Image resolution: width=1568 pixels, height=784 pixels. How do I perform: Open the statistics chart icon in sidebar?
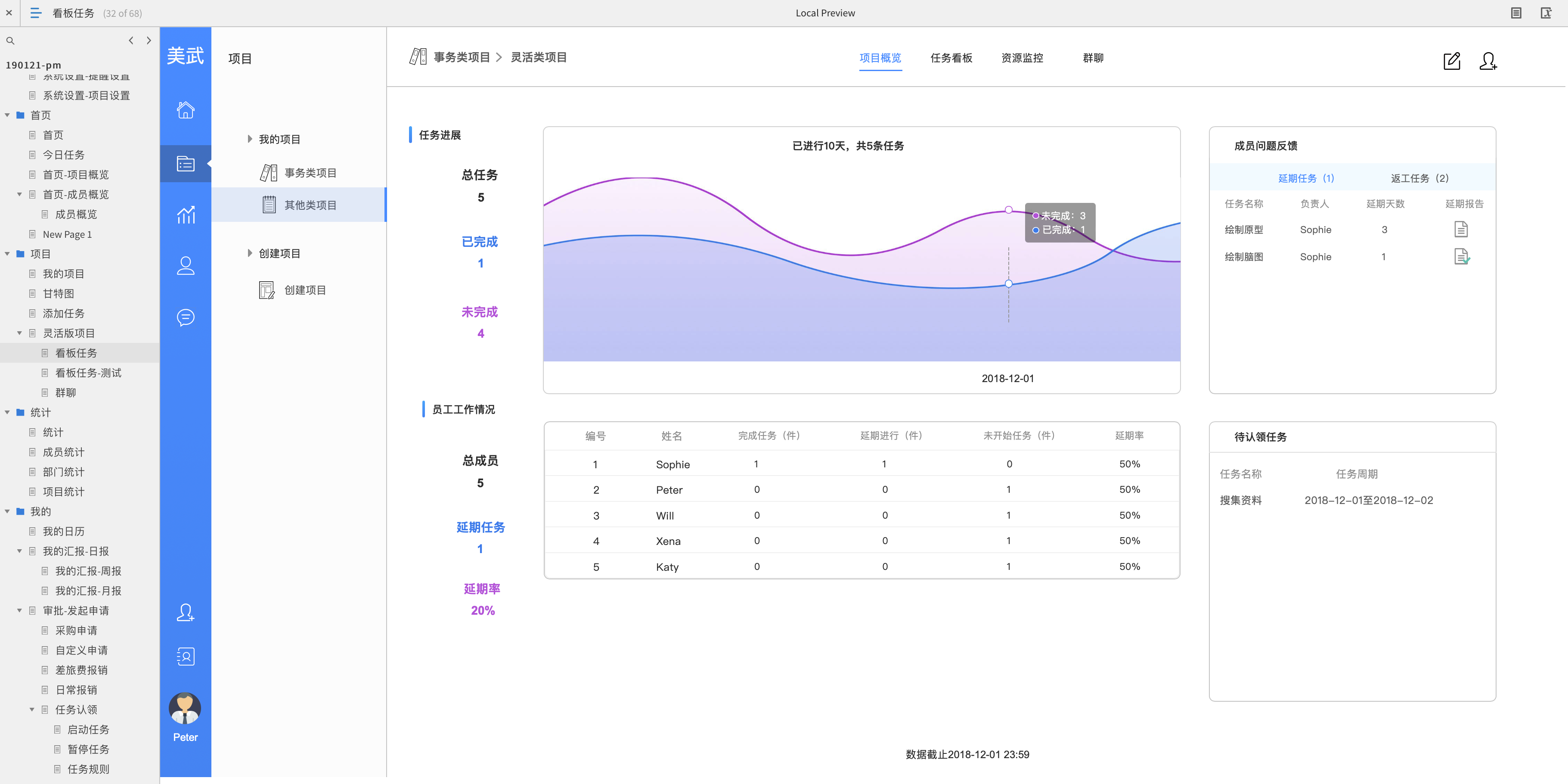186,215
